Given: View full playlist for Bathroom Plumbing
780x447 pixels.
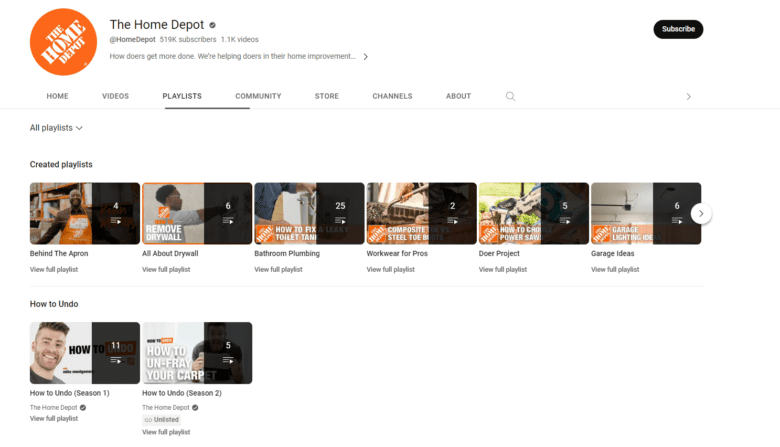Looking at the screenshot, I should click(x=279, y=269).
